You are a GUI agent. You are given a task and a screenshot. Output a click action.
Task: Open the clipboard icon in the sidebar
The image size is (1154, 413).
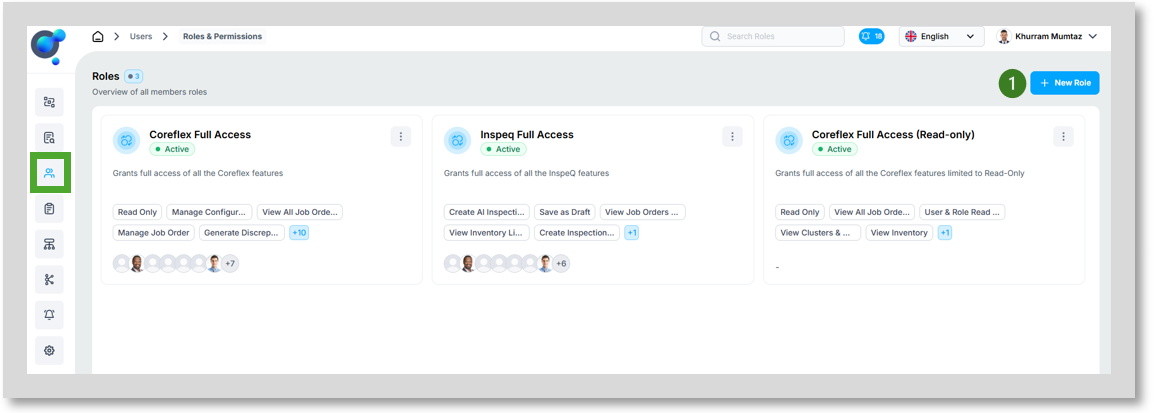(x=49, y=209)
